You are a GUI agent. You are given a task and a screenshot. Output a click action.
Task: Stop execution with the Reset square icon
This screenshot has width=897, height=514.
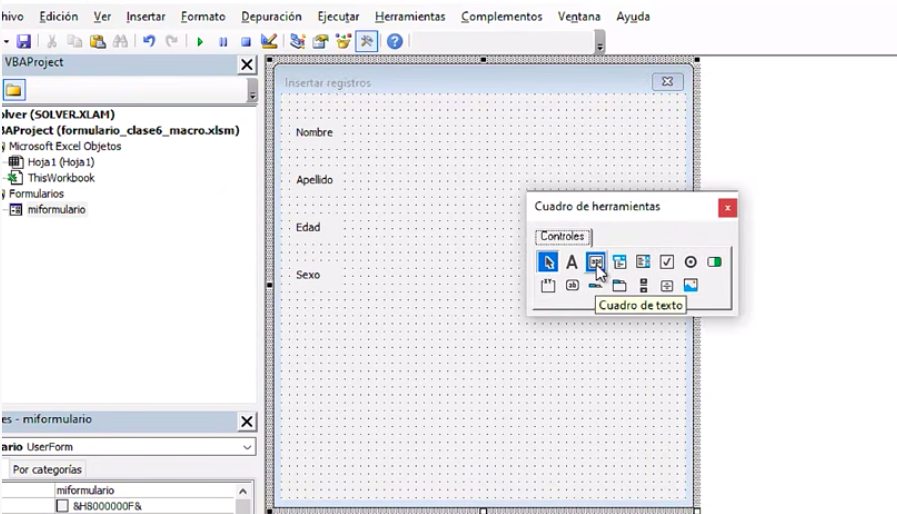click(246, 42)
